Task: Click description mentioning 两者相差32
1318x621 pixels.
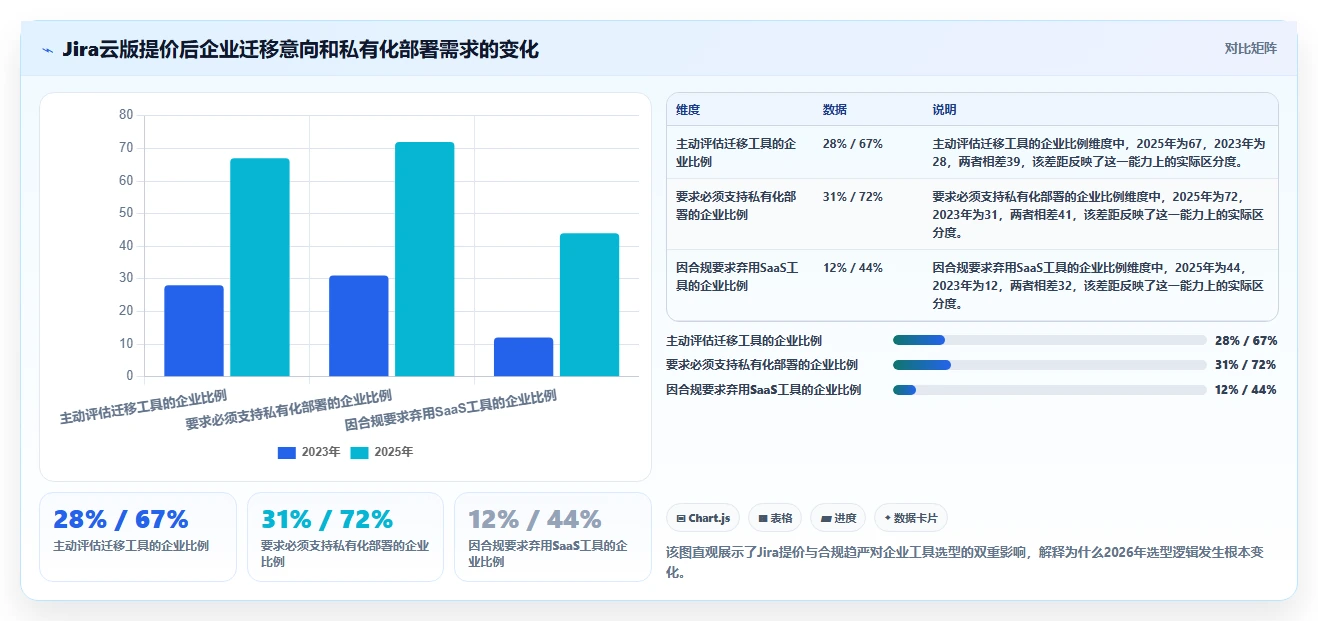Action: [1099, 285]
